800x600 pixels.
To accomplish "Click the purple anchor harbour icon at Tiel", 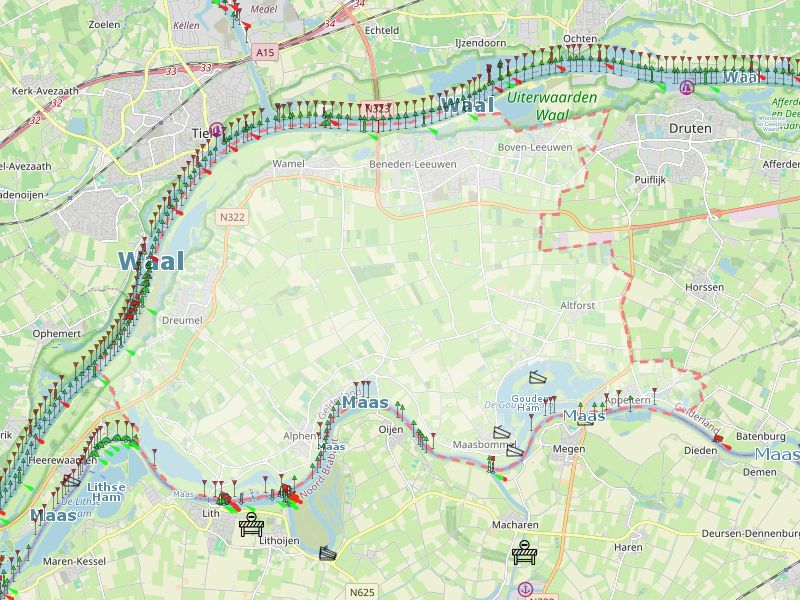I will click(x=217, y=130).
